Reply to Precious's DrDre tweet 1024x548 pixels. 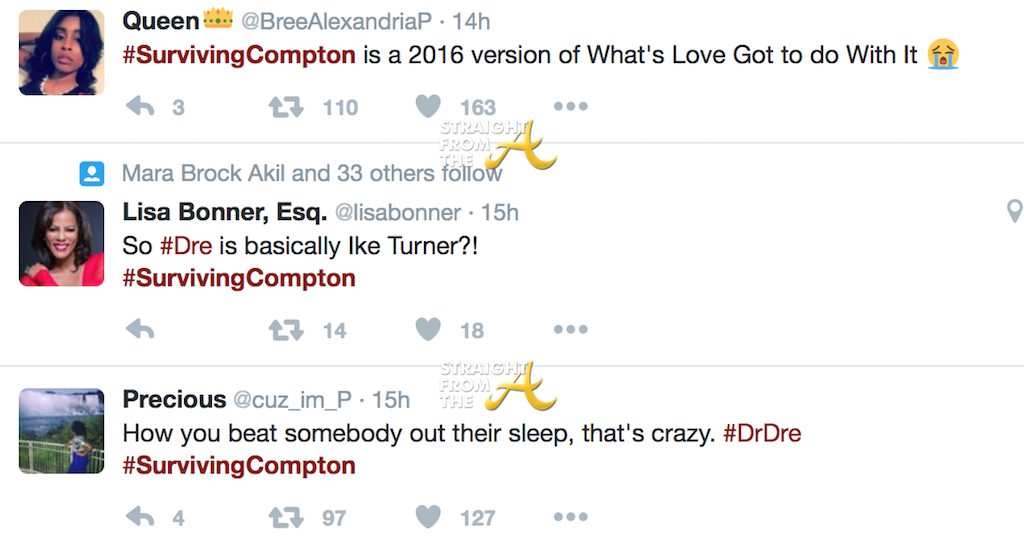point(141,516)
